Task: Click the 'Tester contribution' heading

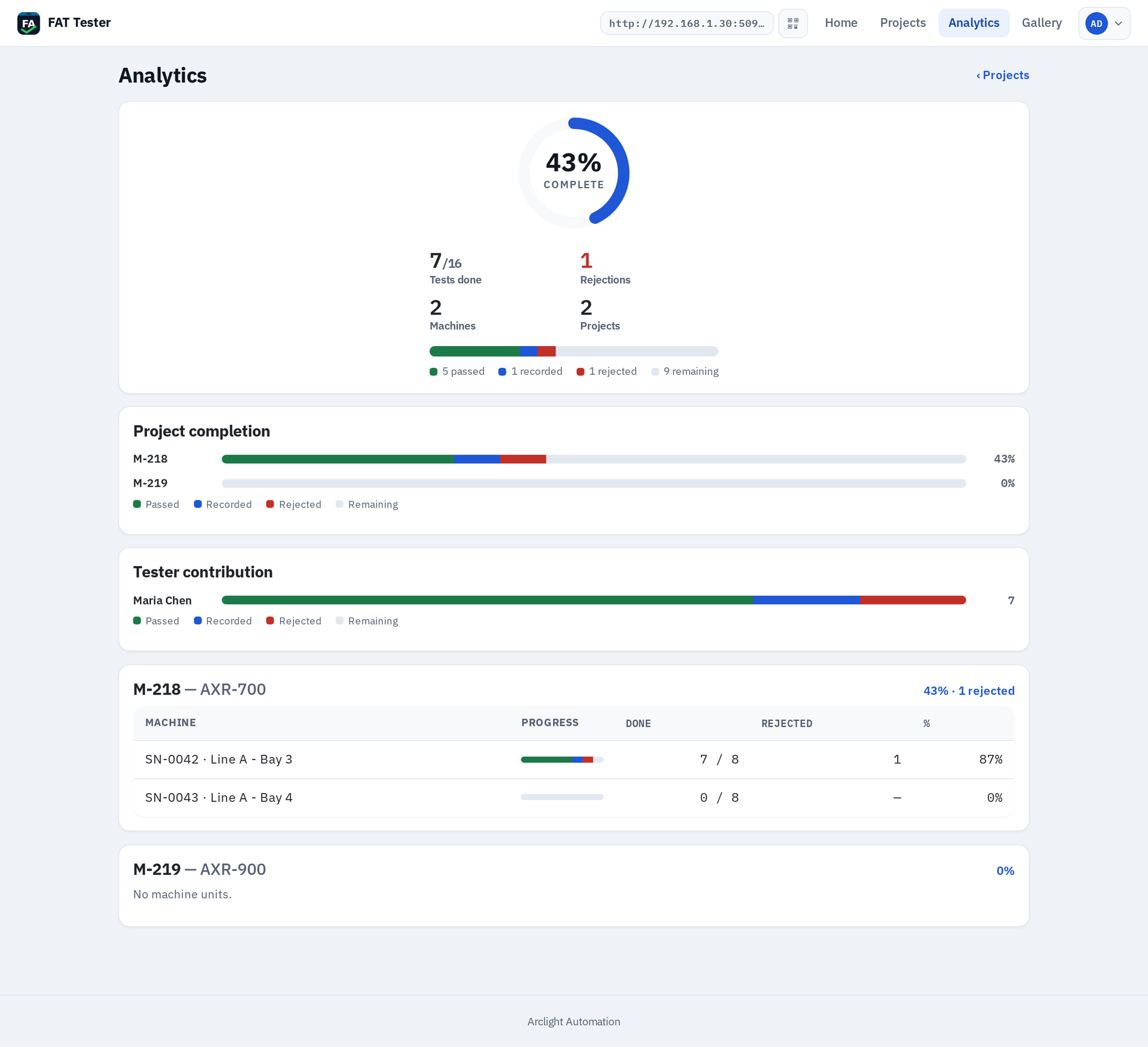Action: click(x=203, y=572)
